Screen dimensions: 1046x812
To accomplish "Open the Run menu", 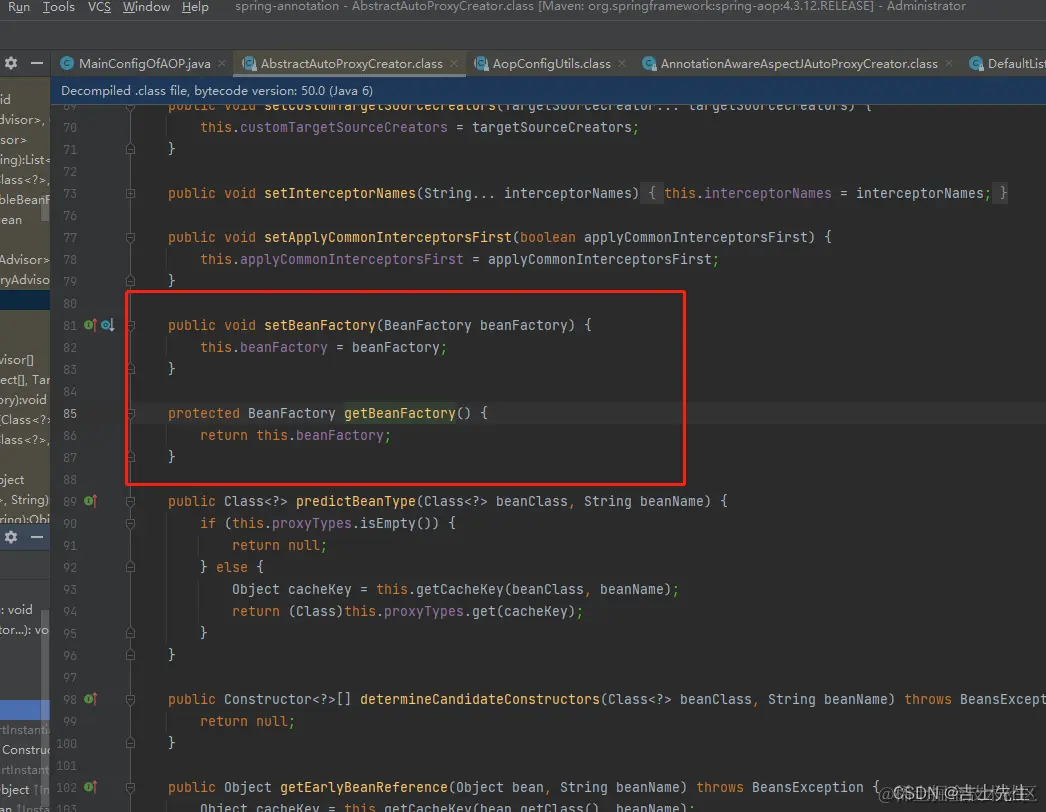I will [x=19, y=7].
